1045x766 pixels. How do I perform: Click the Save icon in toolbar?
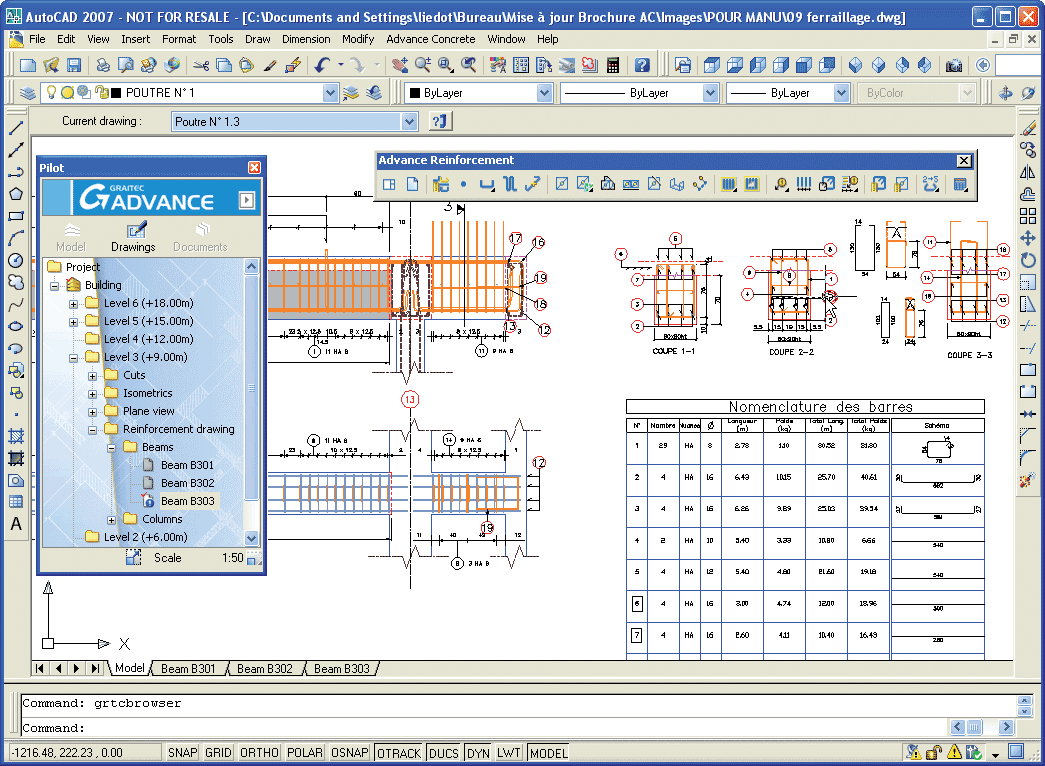(74, 65)
